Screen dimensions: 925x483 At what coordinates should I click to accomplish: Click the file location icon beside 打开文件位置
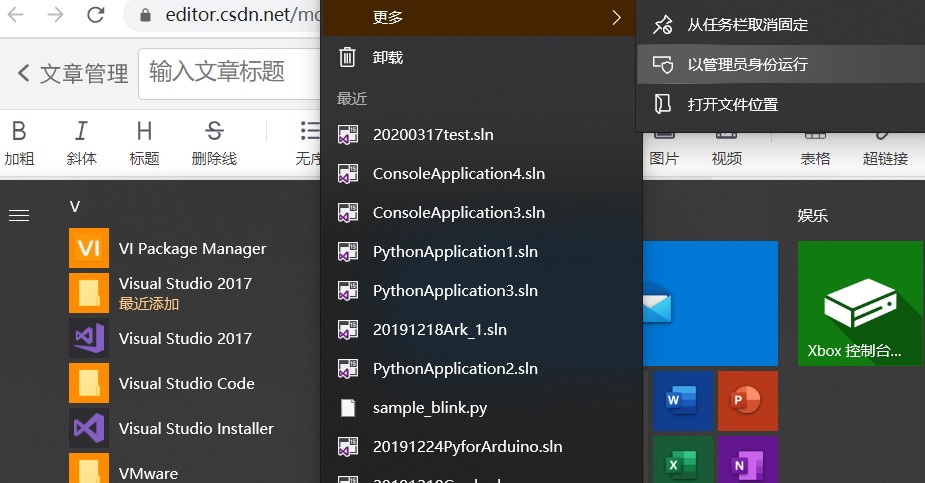(x=662, y=104)
